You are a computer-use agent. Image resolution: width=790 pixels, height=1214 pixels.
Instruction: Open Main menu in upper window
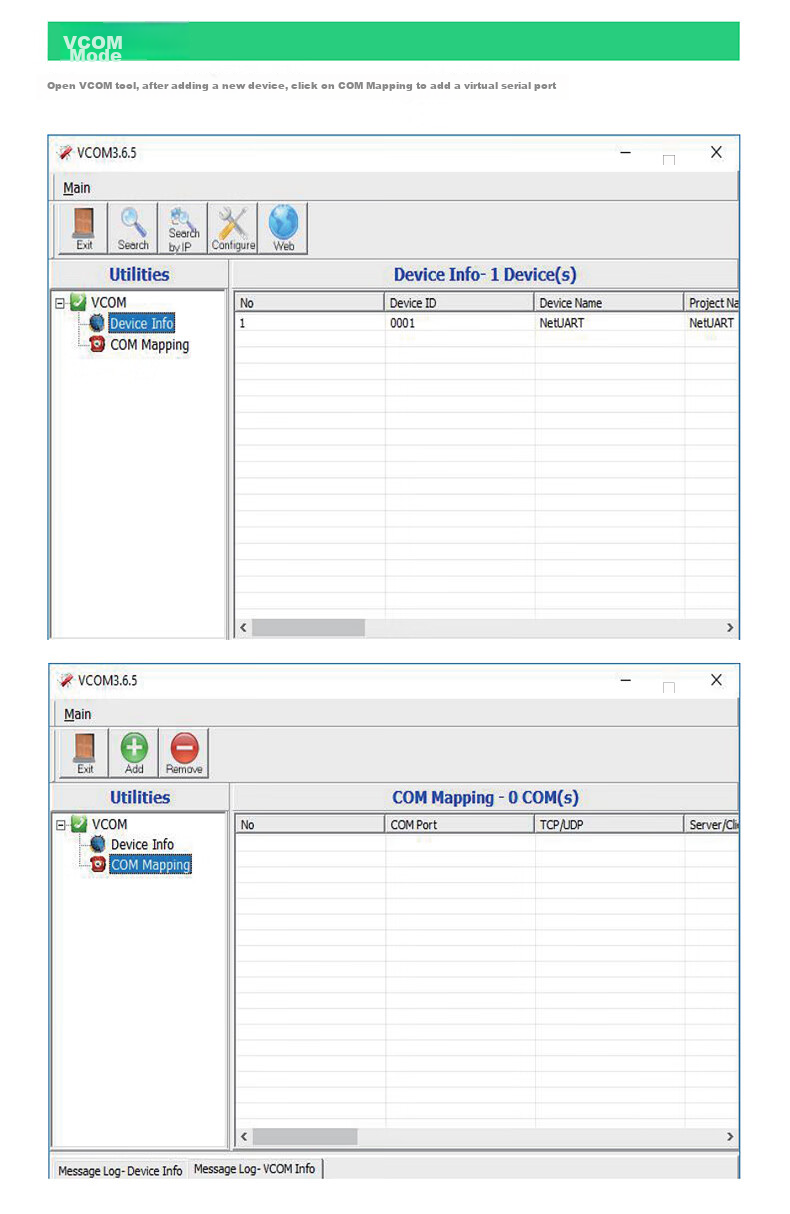[x=77, y=188]
